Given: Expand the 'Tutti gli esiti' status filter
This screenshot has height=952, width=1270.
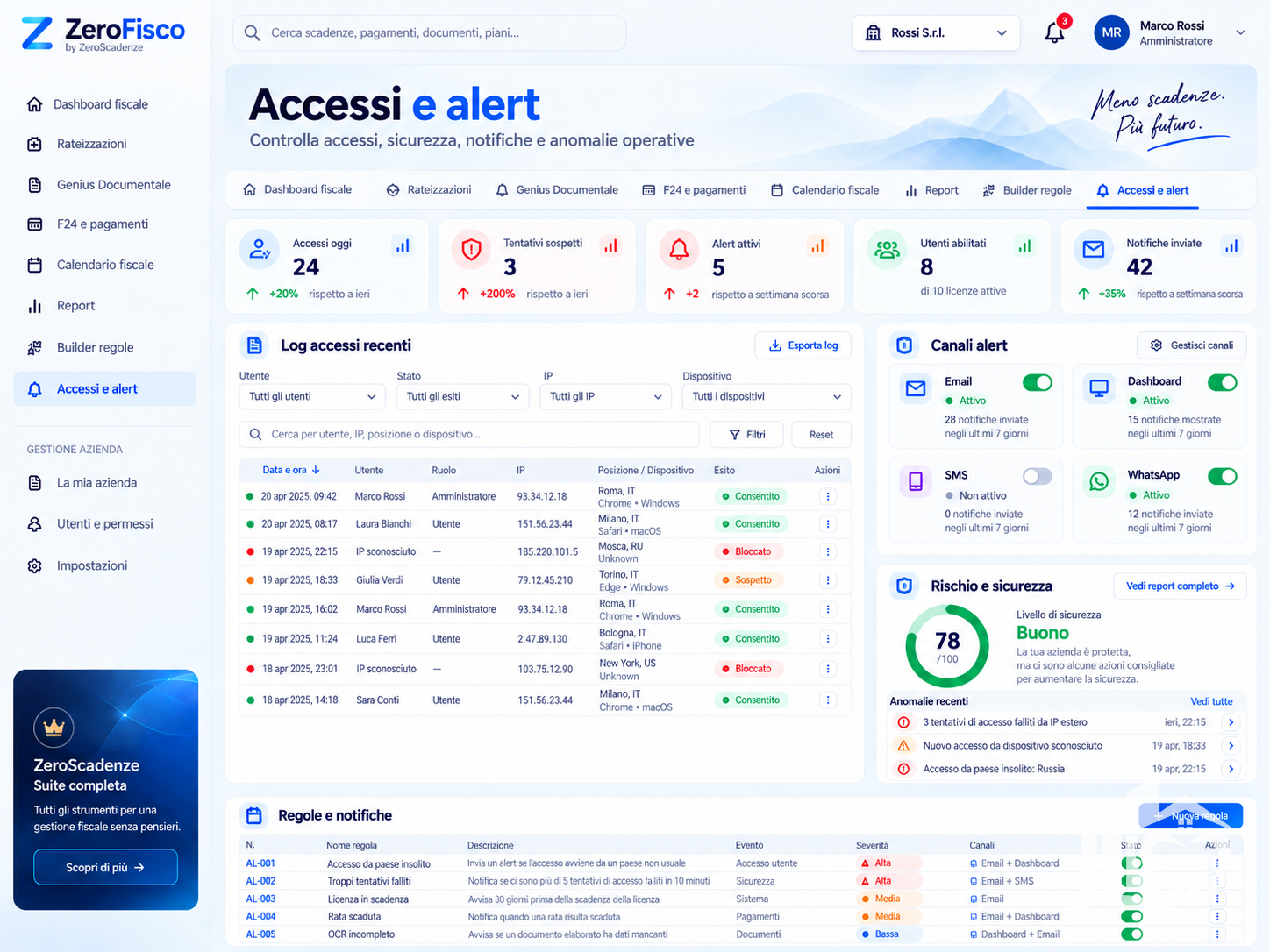Looking at the screenshot, I should pos(463,397).
